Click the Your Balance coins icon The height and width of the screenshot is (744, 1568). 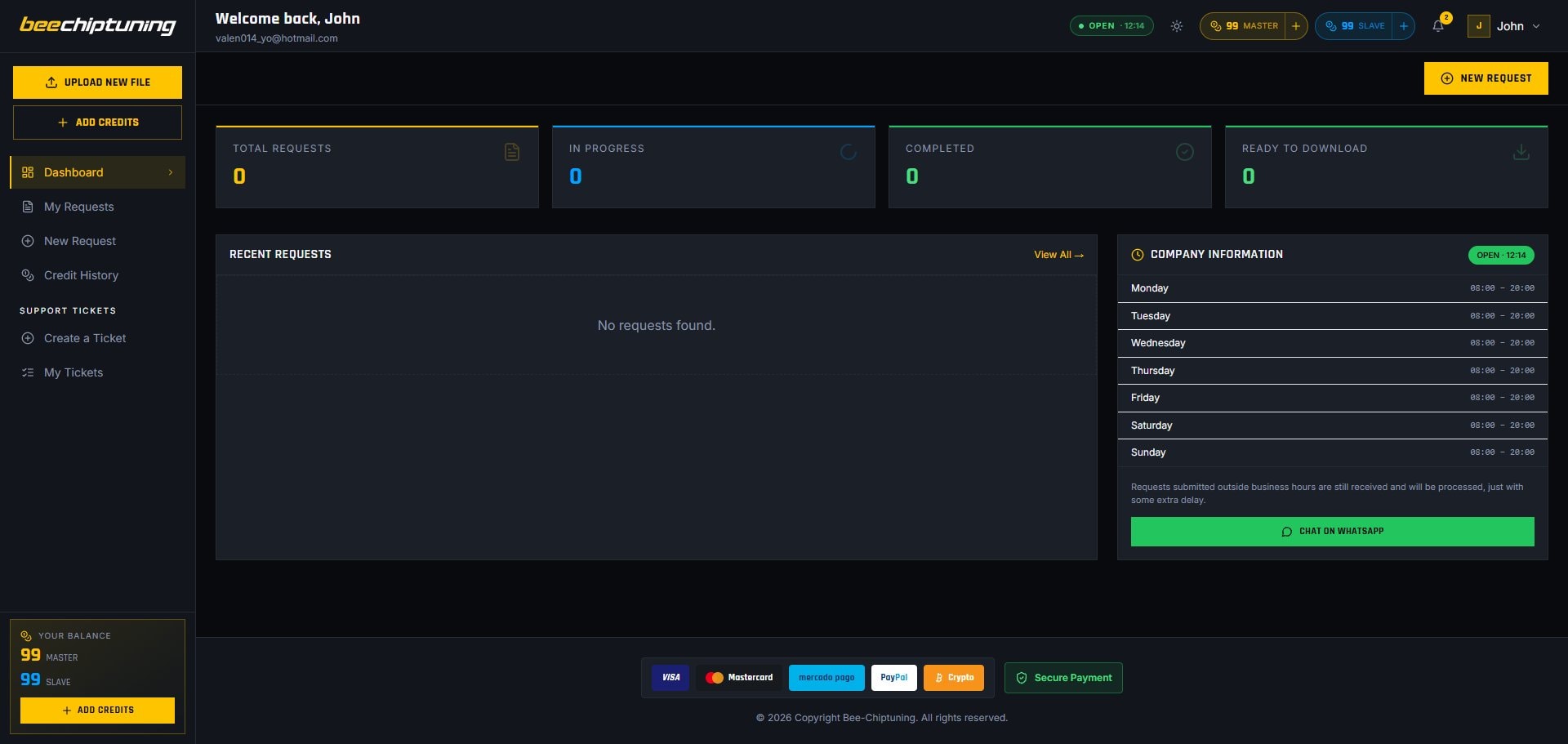pos(26,636)
